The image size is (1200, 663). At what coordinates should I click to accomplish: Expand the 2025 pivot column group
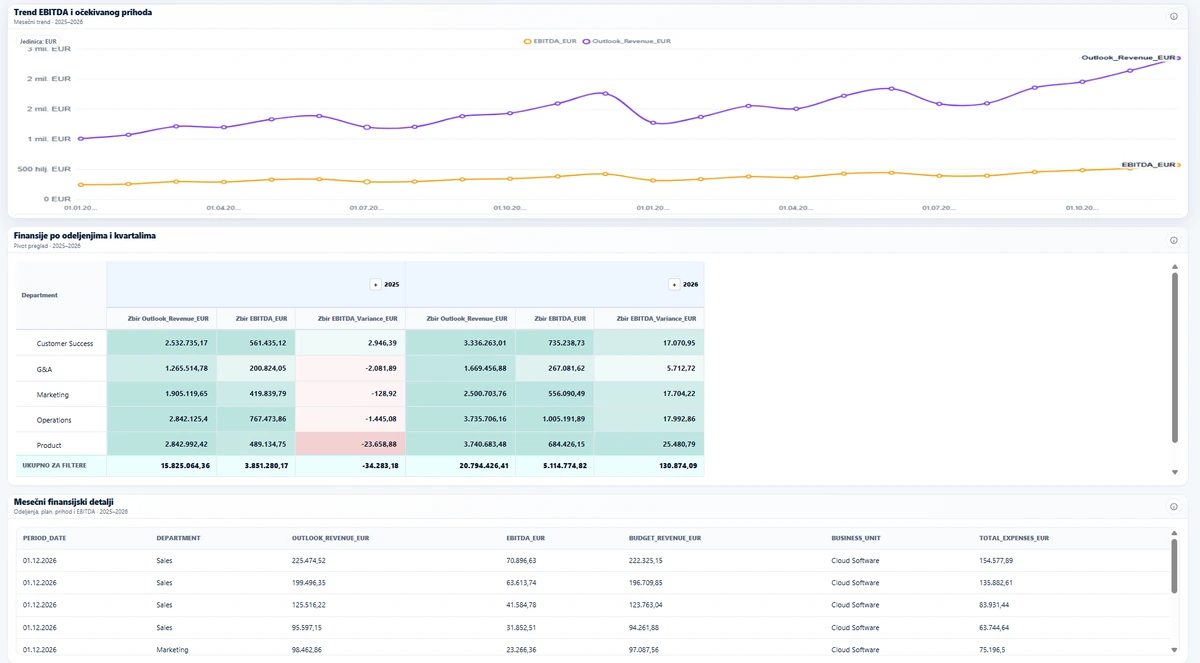(375, 284)
